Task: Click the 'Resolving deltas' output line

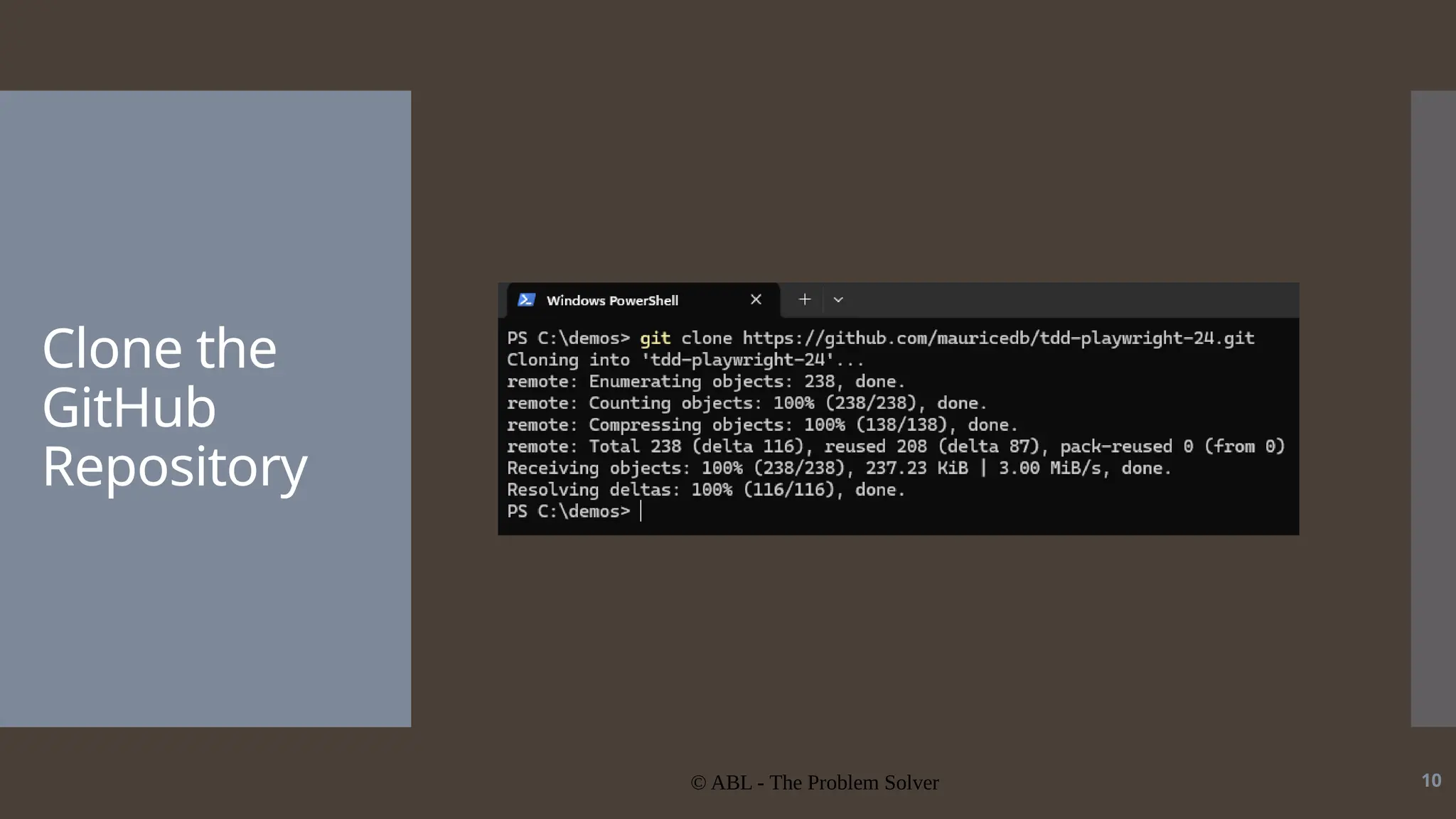Action: coord(705,490)
